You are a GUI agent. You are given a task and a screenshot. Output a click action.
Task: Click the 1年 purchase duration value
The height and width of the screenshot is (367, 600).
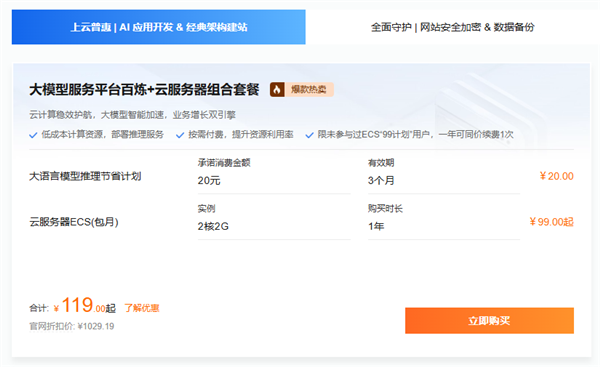click(376, 227)
